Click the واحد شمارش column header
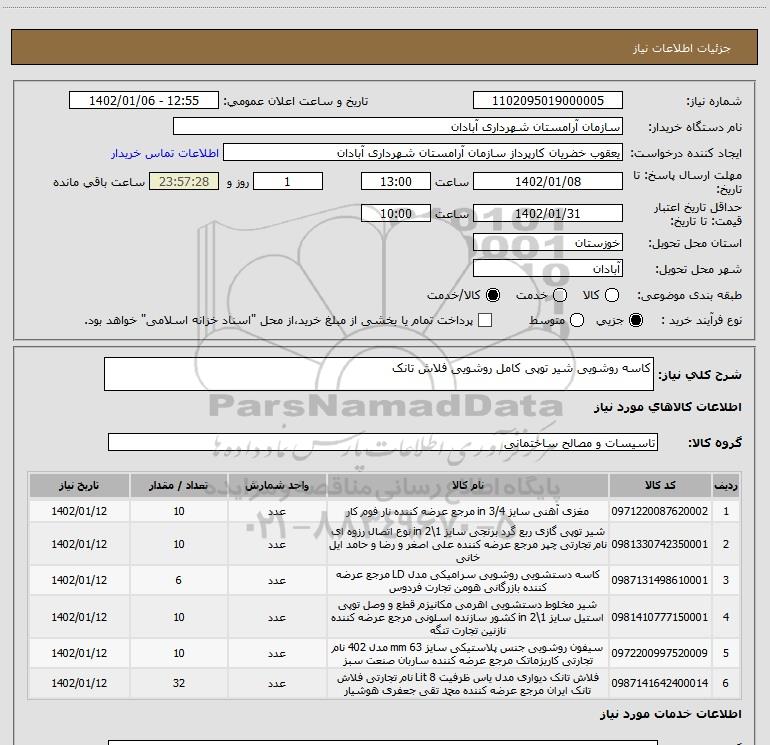770x745 pixels. coord(277,485)
